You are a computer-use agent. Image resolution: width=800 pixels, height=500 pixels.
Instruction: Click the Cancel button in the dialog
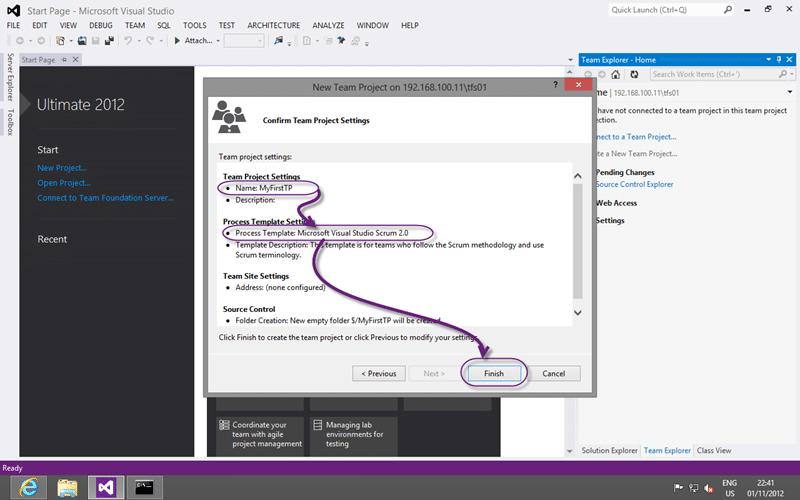tap(554, 373)
